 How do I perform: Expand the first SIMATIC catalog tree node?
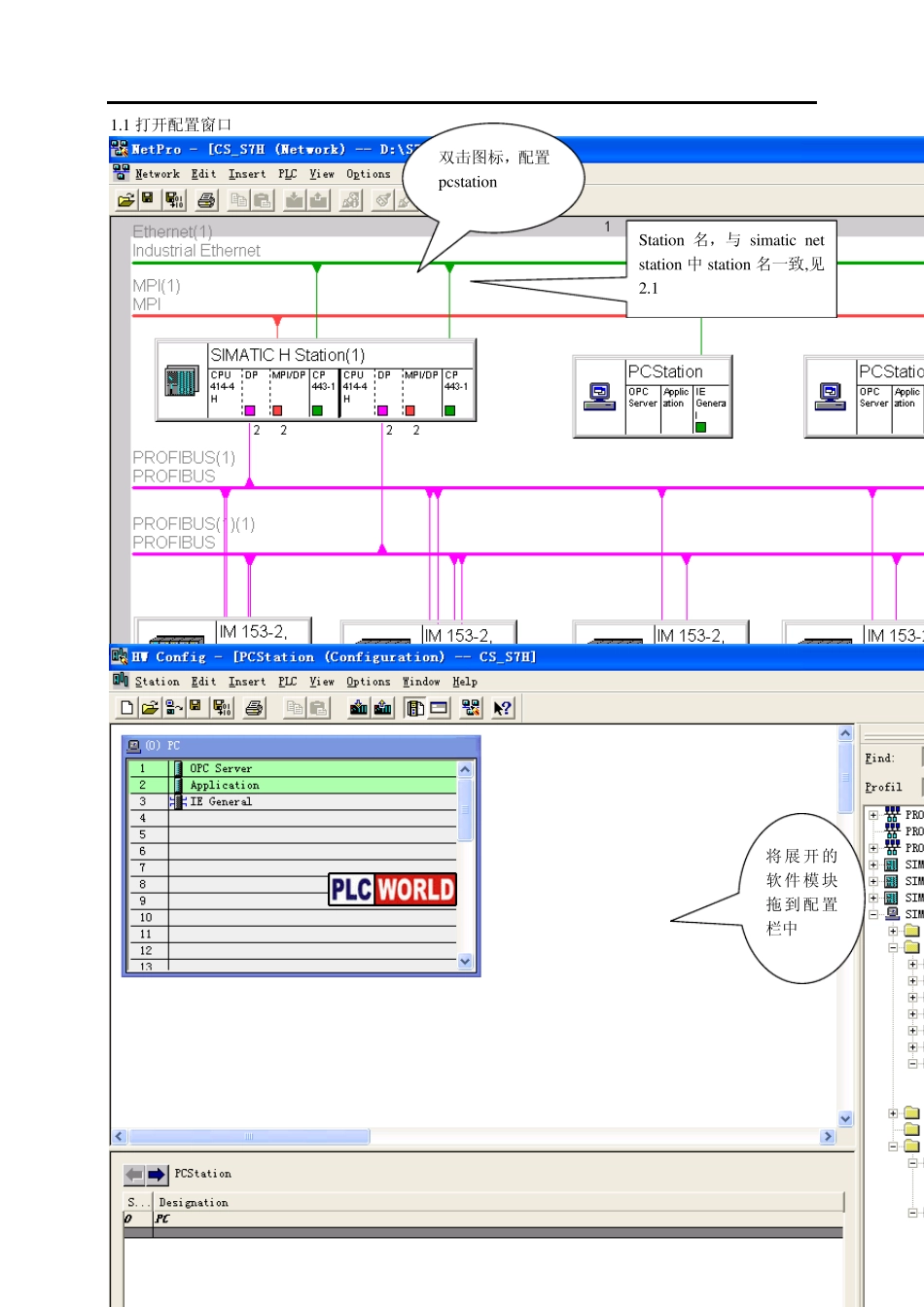(873, 865)
